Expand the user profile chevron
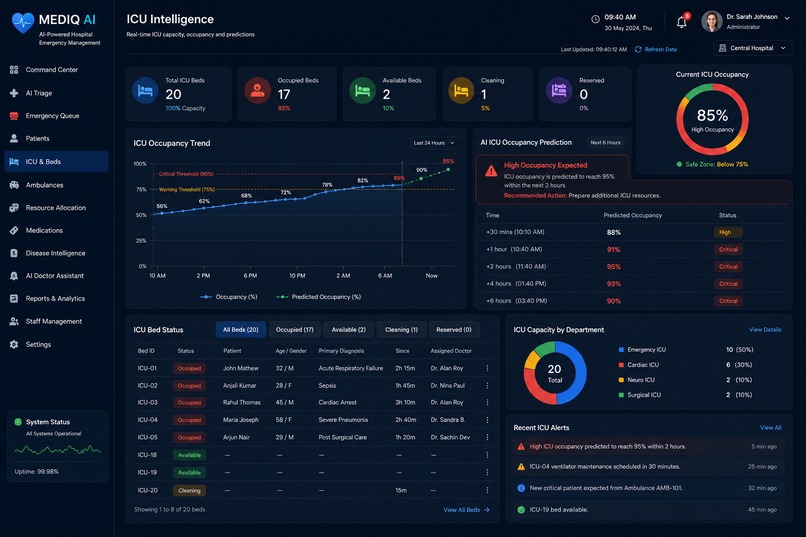 coord(787,17)
